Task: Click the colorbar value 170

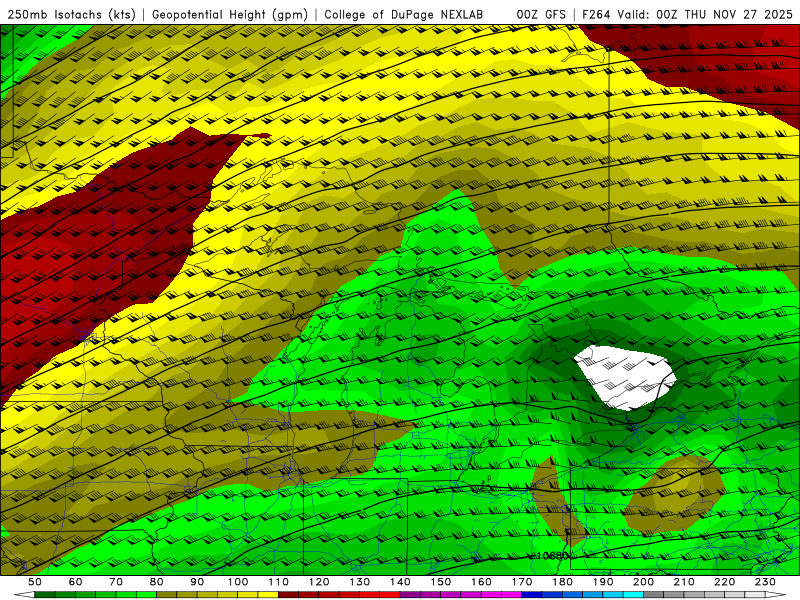Action: [x=522, y=582]
